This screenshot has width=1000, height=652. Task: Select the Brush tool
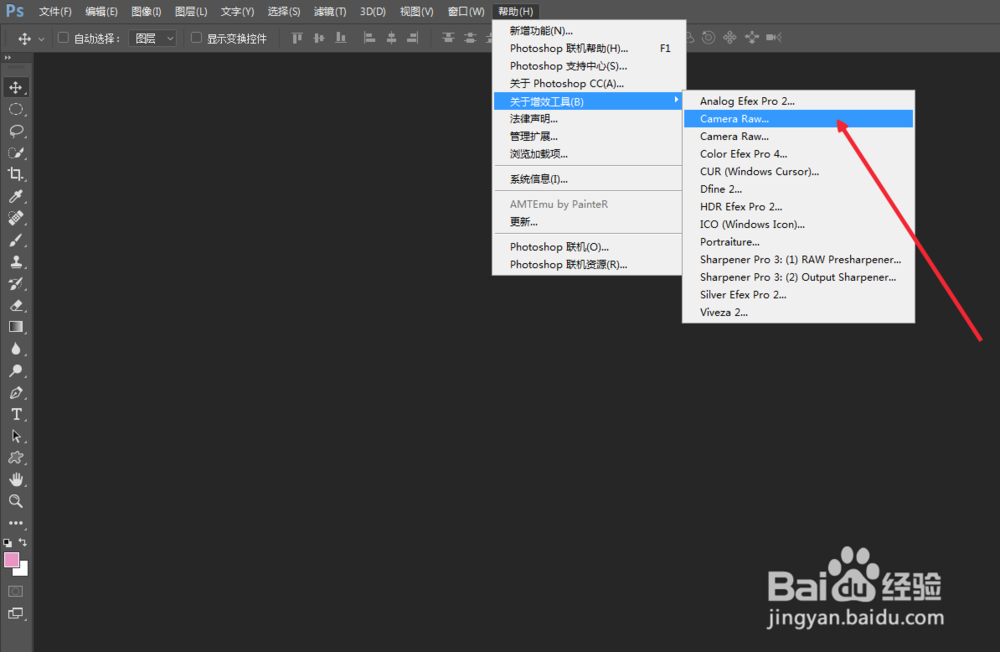[16, 240]
